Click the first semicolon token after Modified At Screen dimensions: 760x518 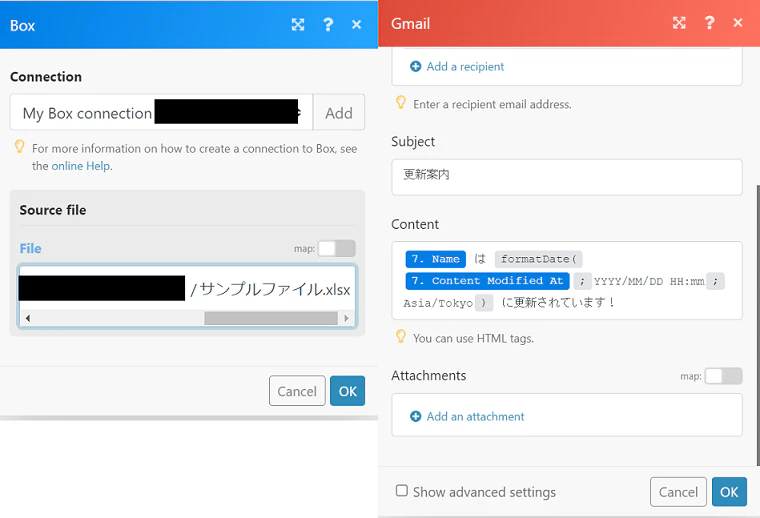coord(582,281)
